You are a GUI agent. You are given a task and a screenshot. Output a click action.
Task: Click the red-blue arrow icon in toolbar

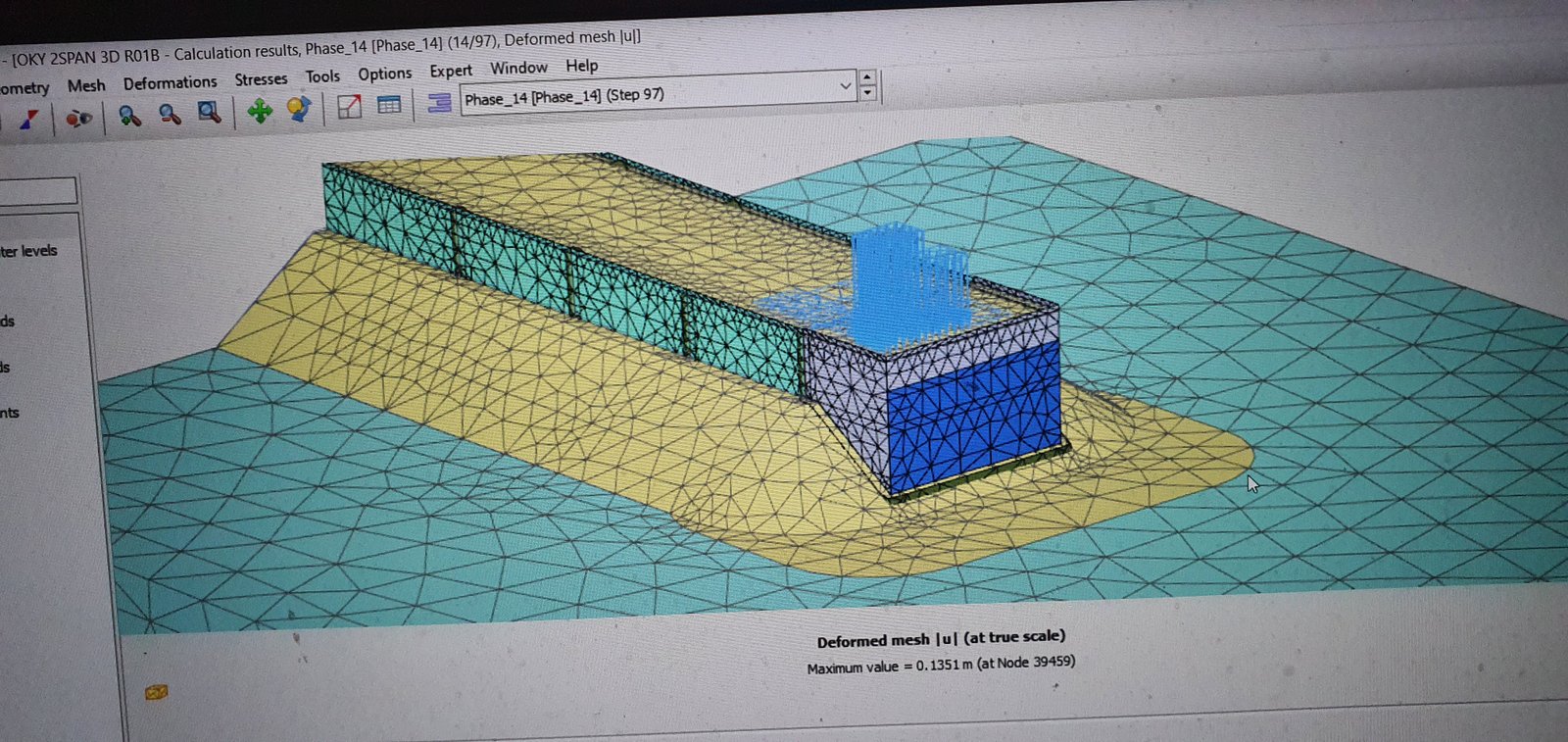pos(28,119)
